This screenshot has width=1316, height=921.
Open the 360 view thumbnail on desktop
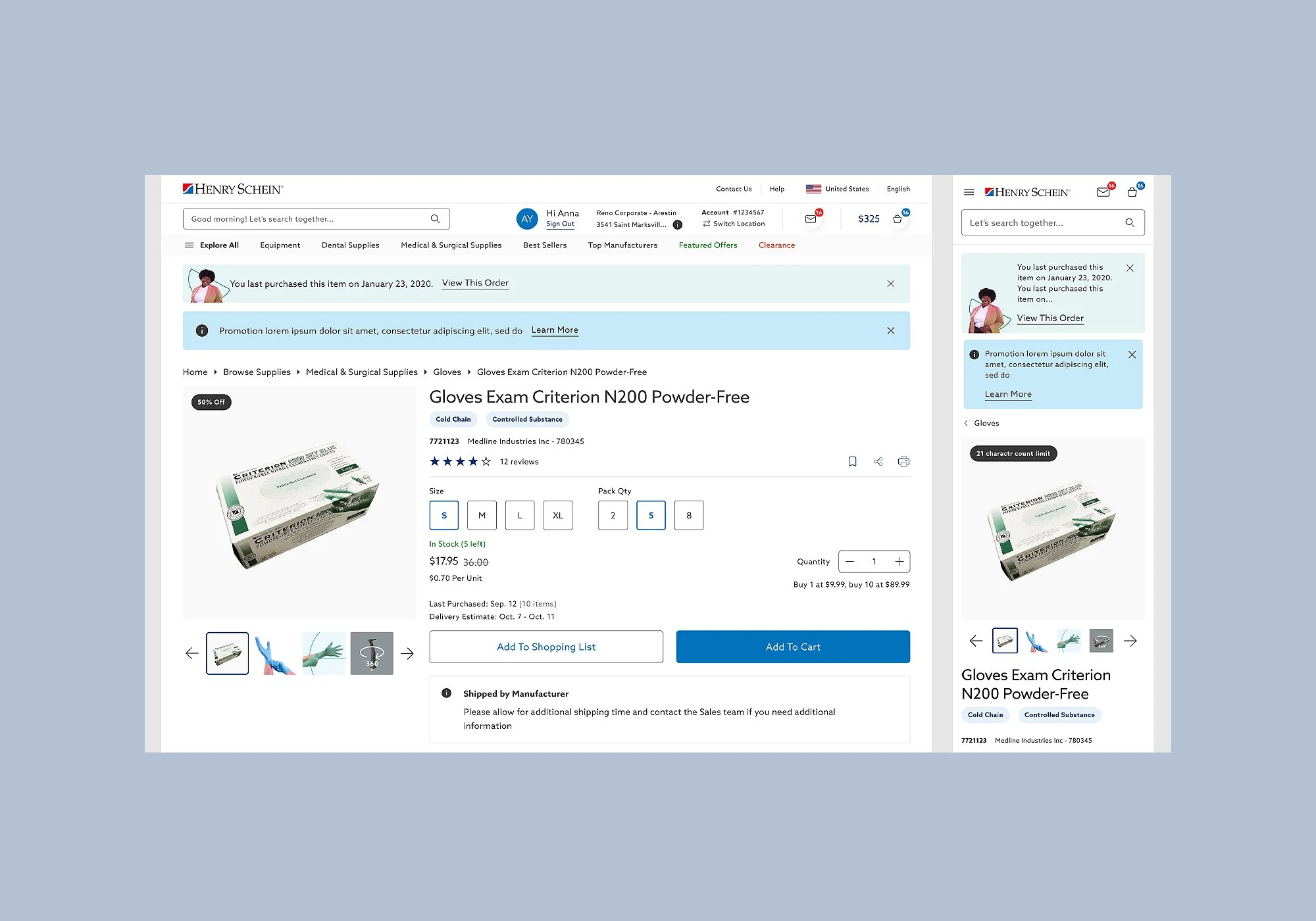pos(372,653)
